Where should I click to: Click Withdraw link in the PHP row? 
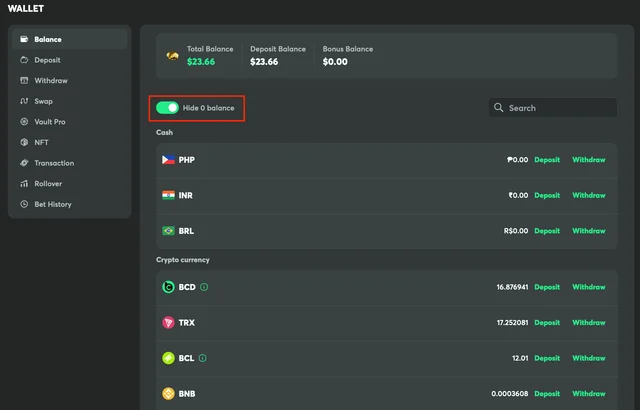[589, 160]
